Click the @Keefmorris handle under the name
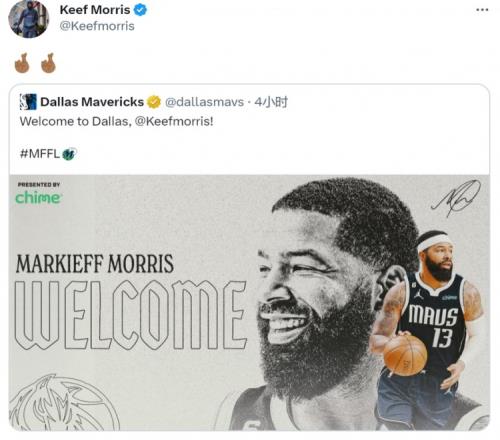 click(x=97, y=26)
